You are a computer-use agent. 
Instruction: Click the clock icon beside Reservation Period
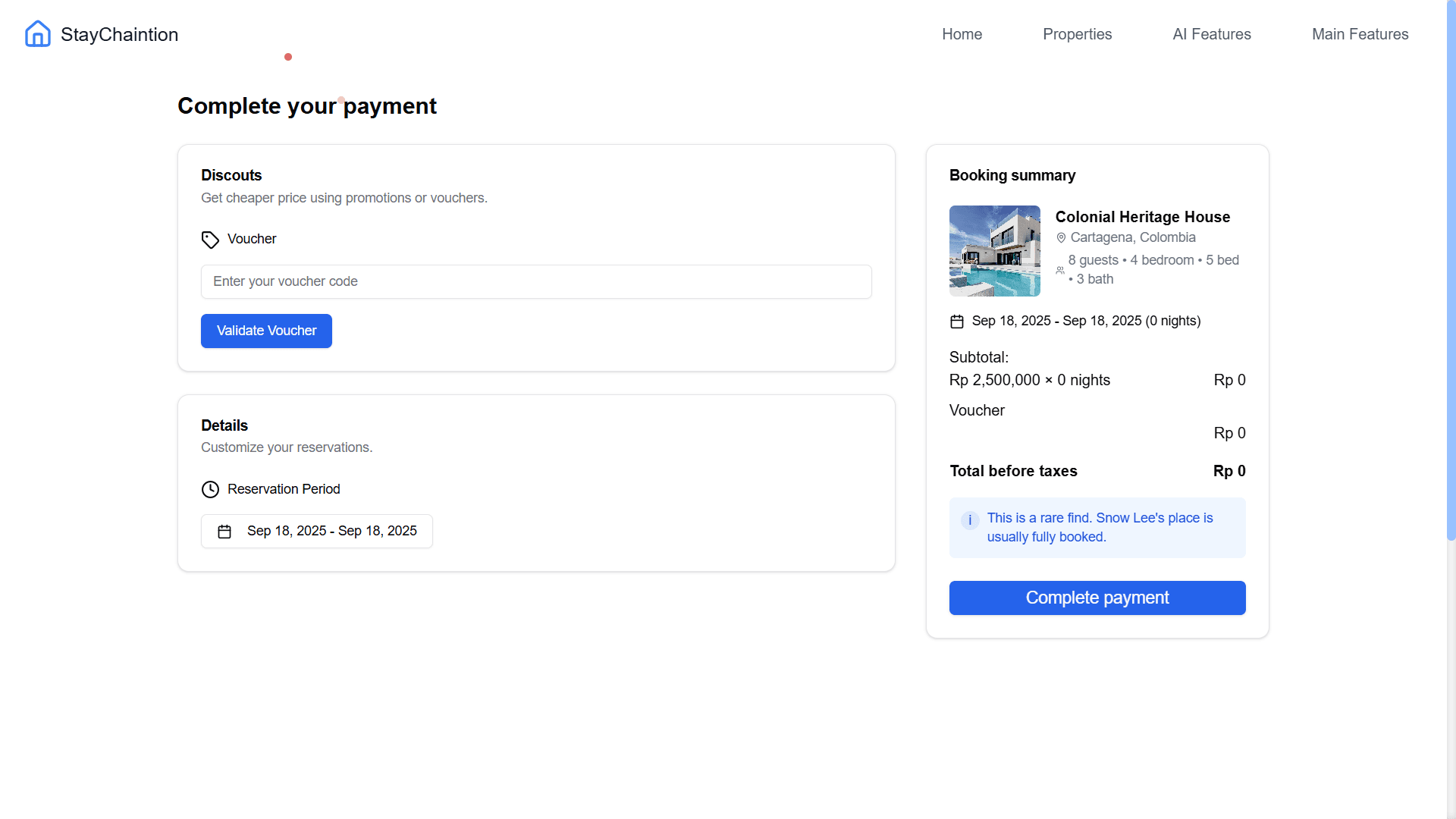click(210, 489)
